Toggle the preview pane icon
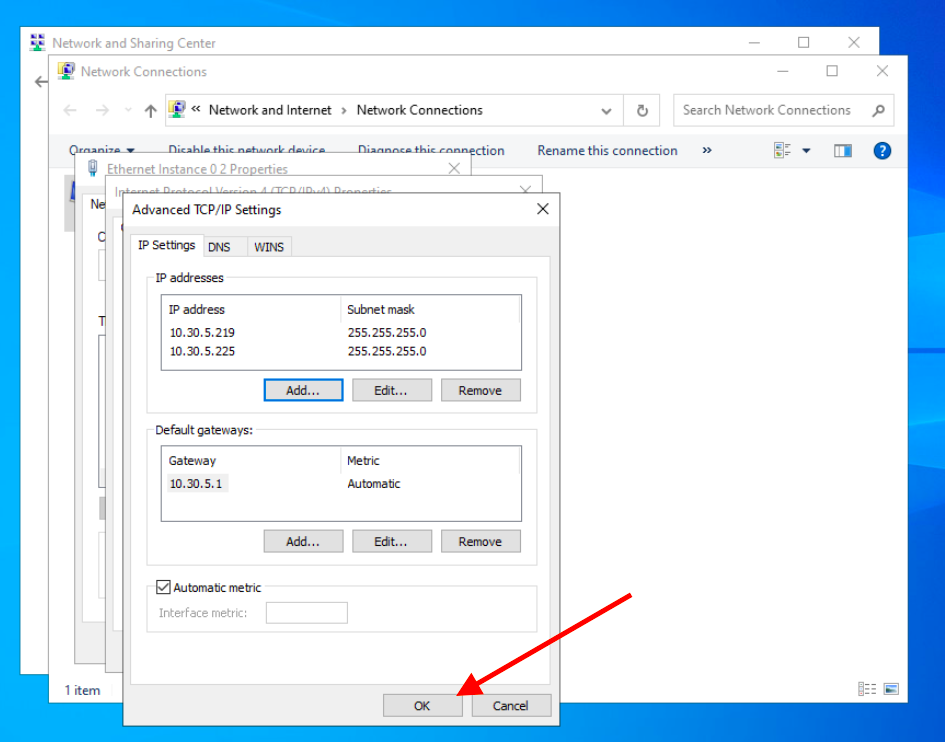The width and height of the screenshot is (945, 742). point(843,151)
